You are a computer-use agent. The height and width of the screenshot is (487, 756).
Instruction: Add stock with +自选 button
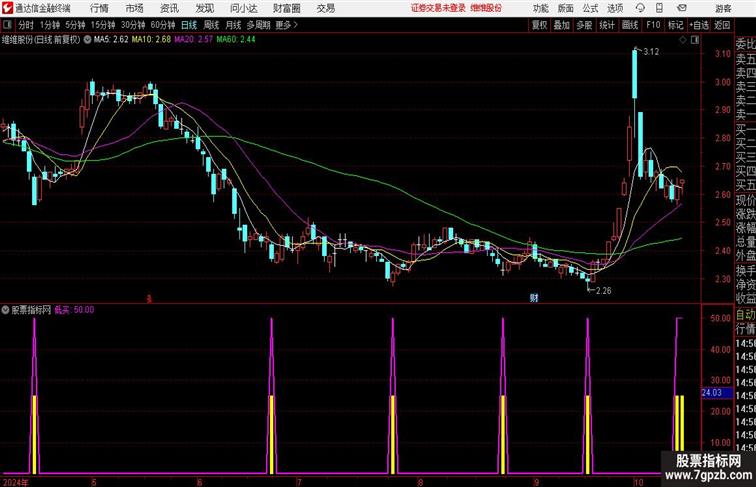tap(699, 25)
